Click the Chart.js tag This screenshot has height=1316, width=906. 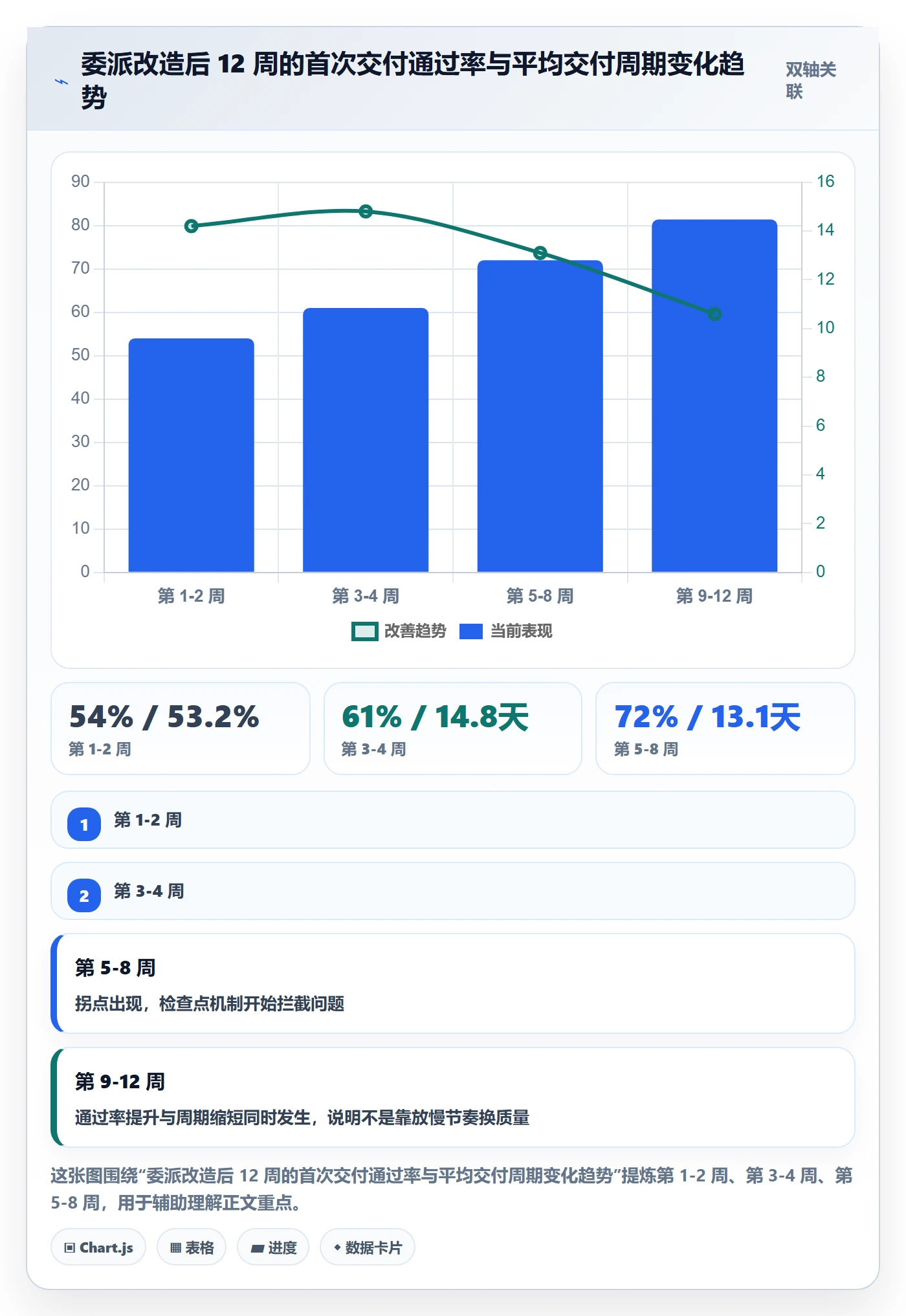(98, 1247)
